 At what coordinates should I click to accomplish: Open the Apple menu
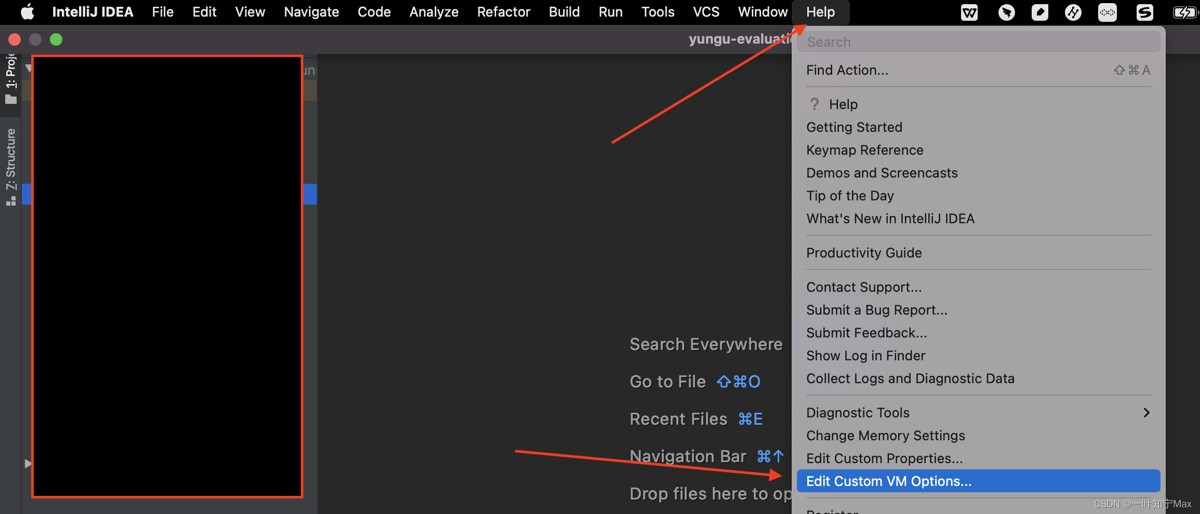tap(27, 12)
